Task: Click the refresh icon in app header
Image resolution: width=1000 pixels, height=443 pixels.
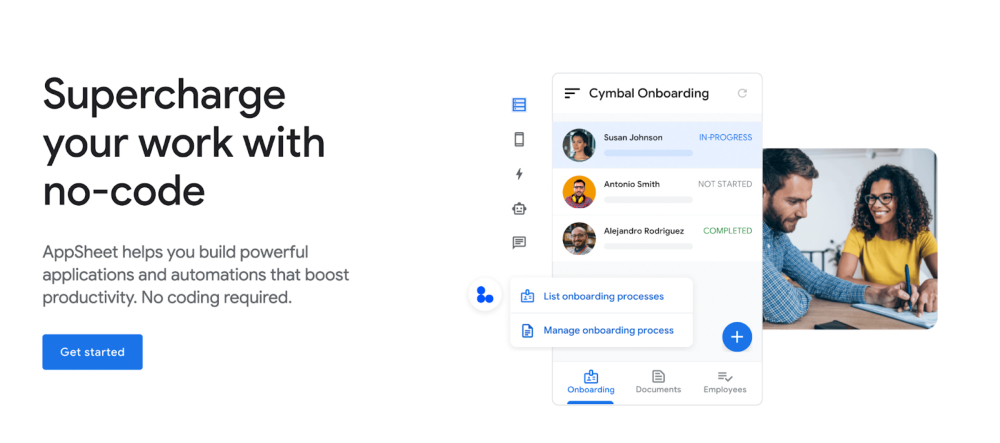Action: coord(742,93)
